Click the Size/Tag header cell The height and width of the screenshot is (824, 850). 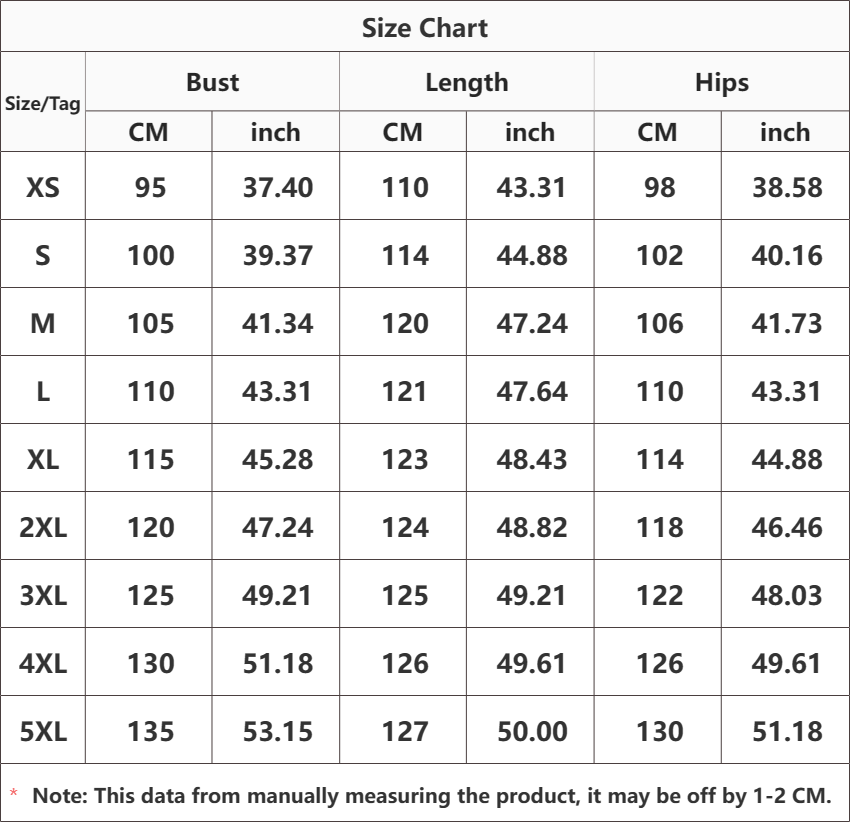pos(43,103)
